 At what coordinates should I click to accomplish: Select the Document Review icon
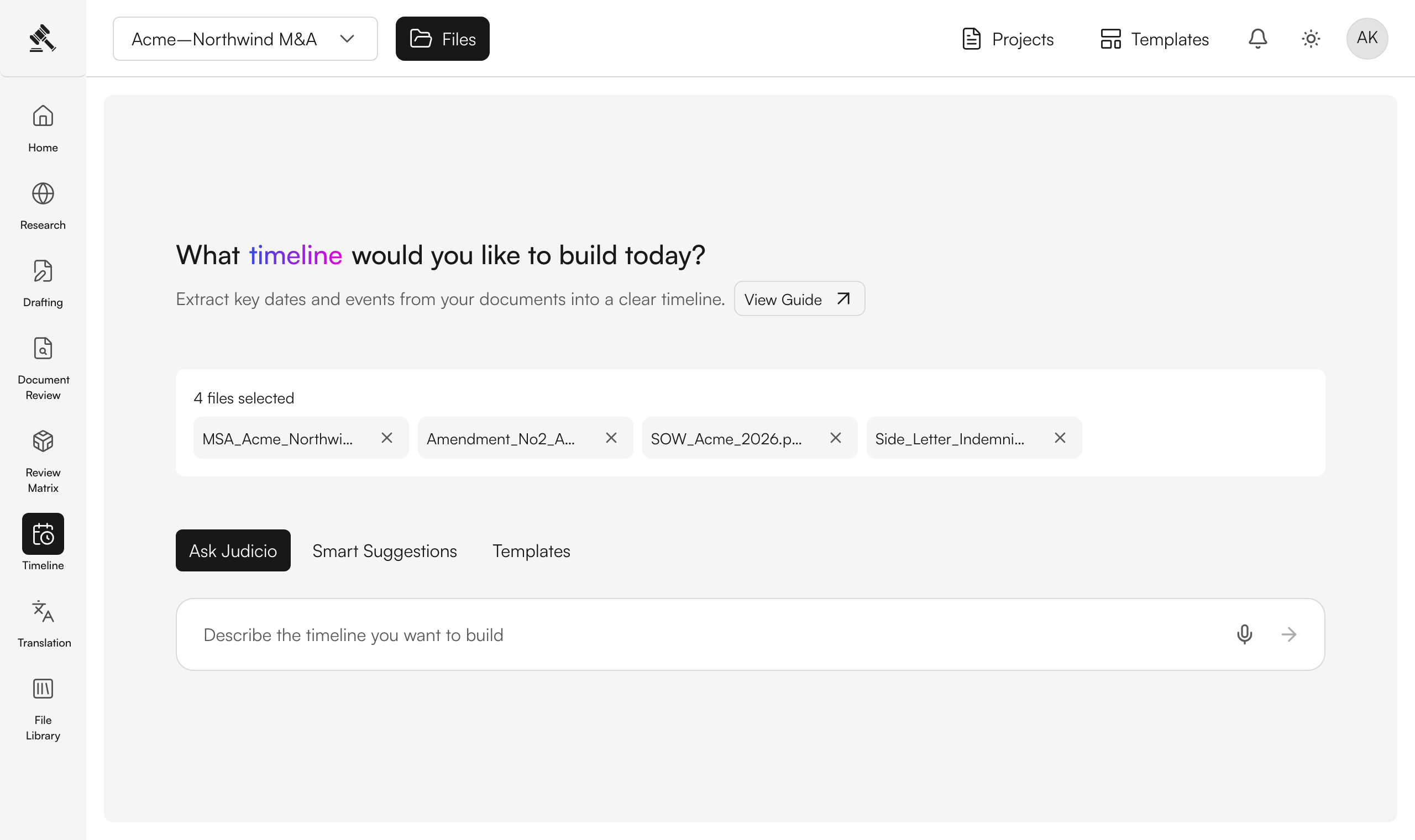[x=43, y=349]
